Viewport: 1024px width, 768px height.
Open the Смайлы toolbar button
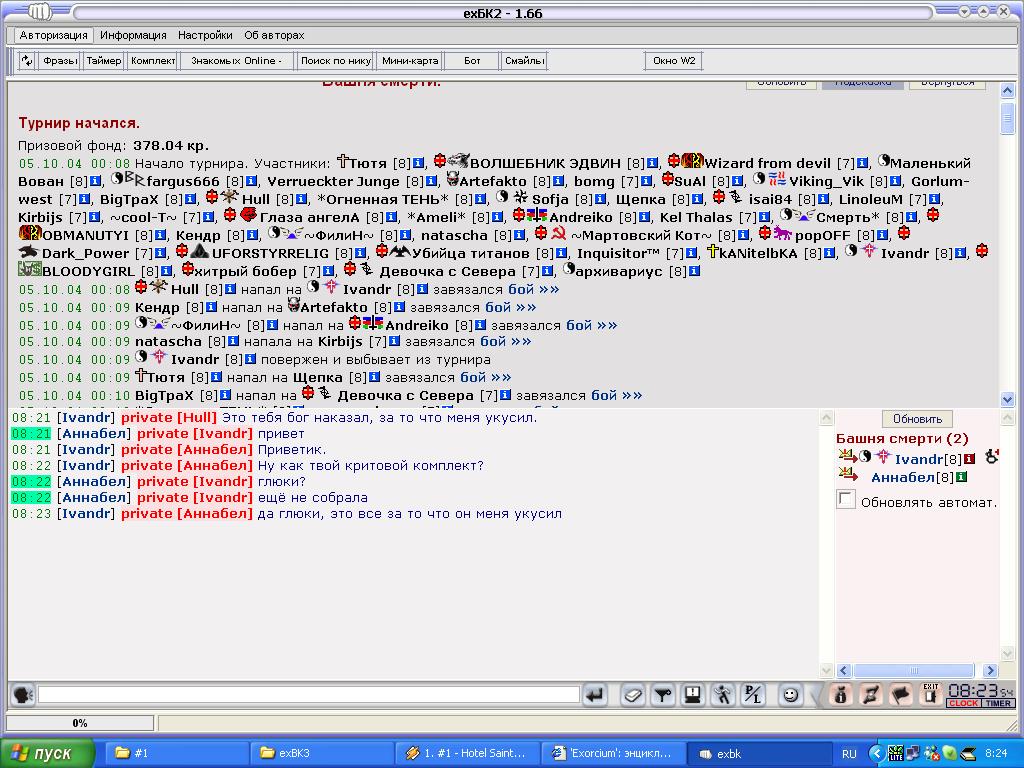click(x=524, y=61)
